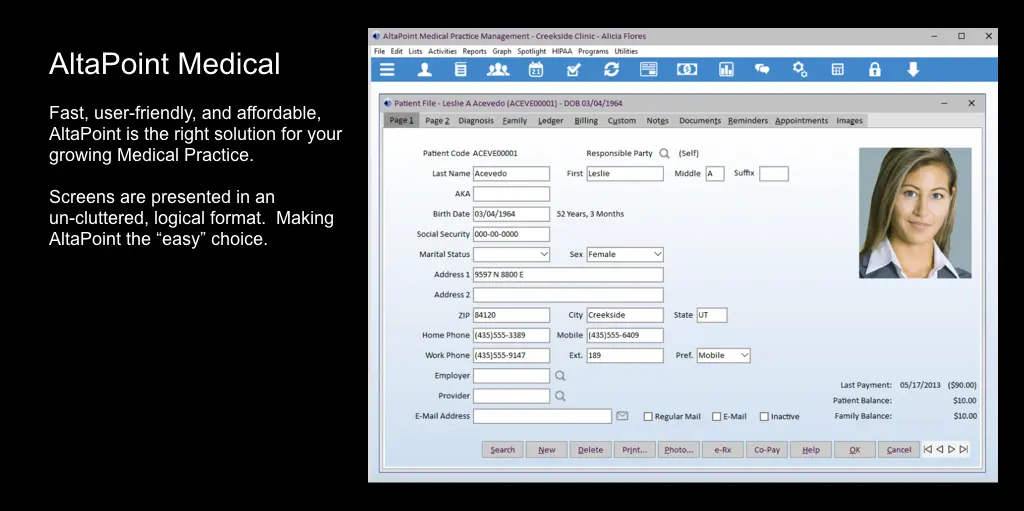
Task: Click the document list toolbar icon
Action: click(x=461, y=69)
